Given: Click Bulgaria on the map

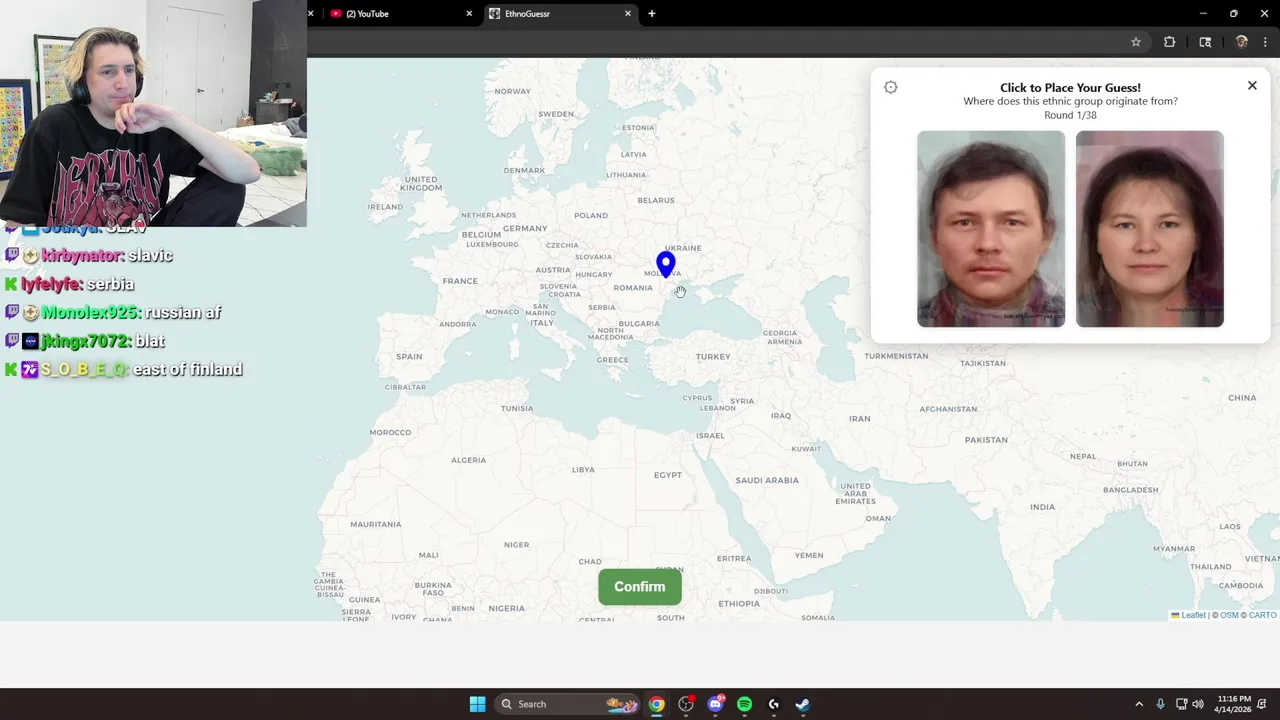Looking at the screenshot, I should coord(639,324).
